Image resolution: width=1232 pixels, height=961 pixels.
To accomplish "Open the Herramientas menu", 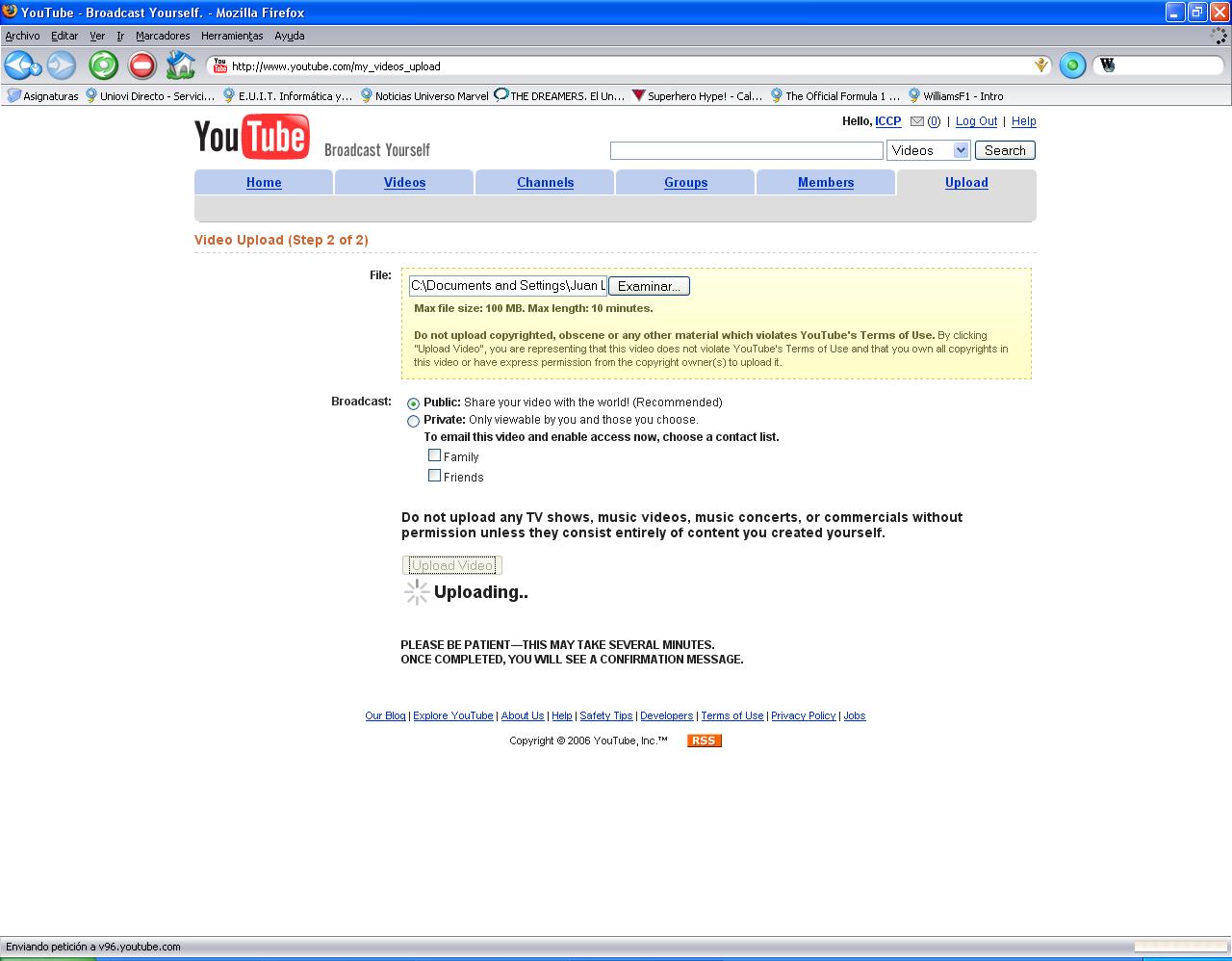I will pos(232,36).
